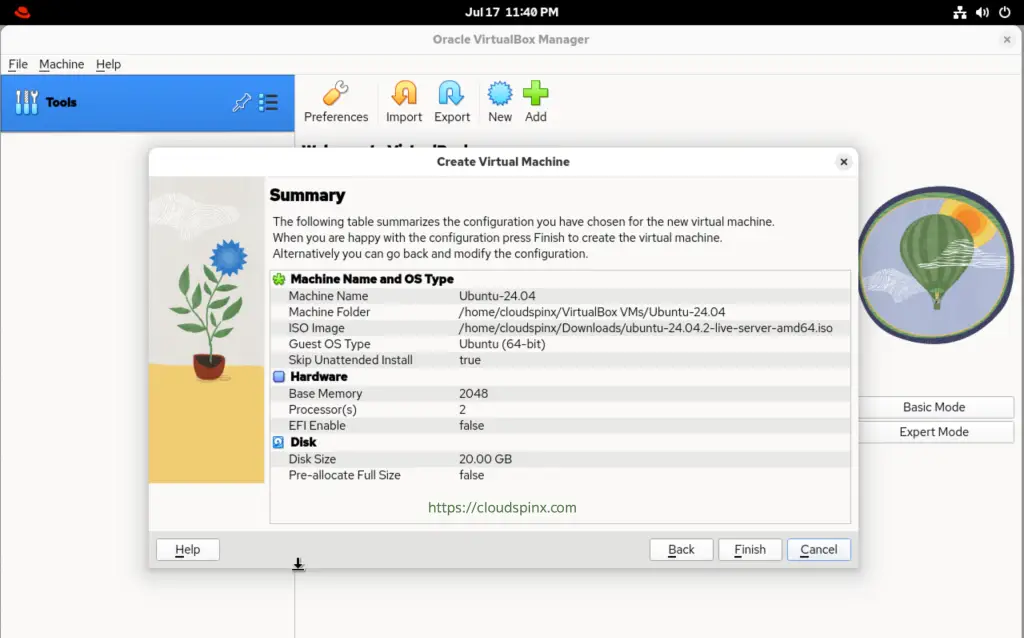
Task: Click the Add machine toolbar icon
Action: (536, 98)
